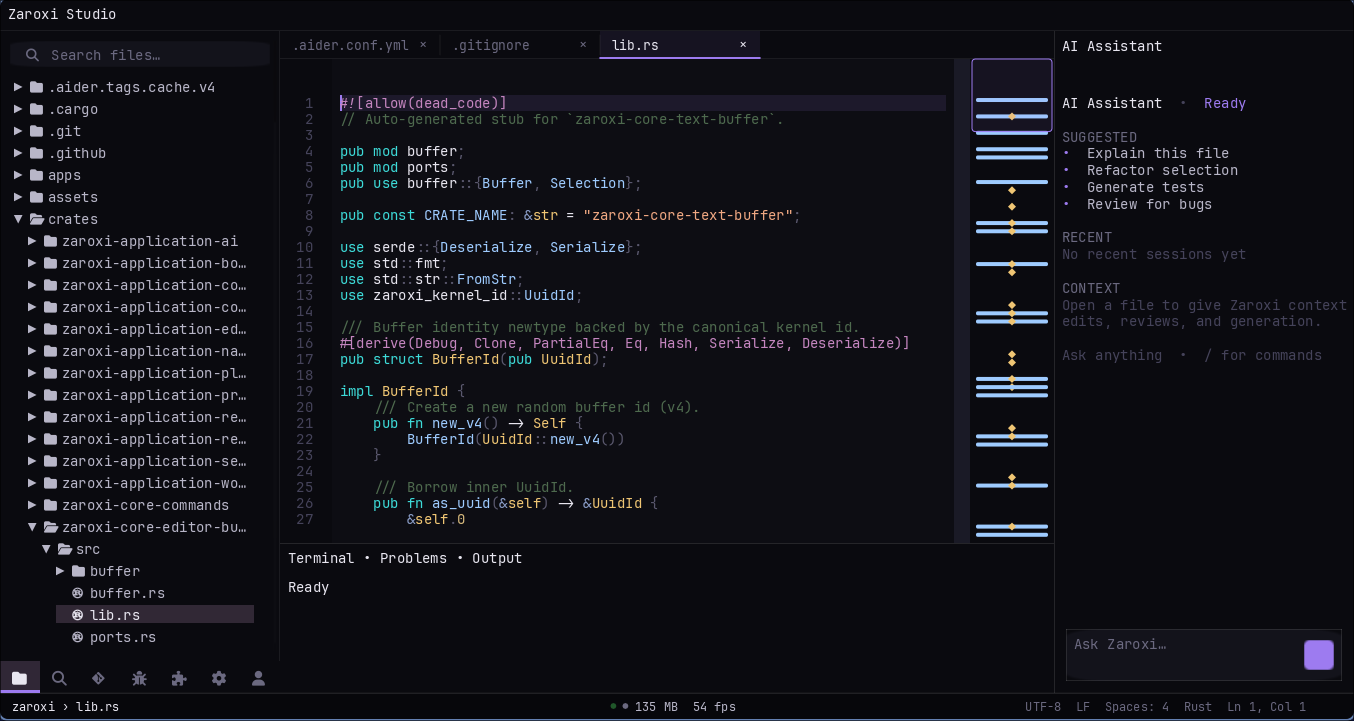This screenshot has width=1354, height=721.
Task: Close the .aider.conf.yml tab
Action: point(423,45)
